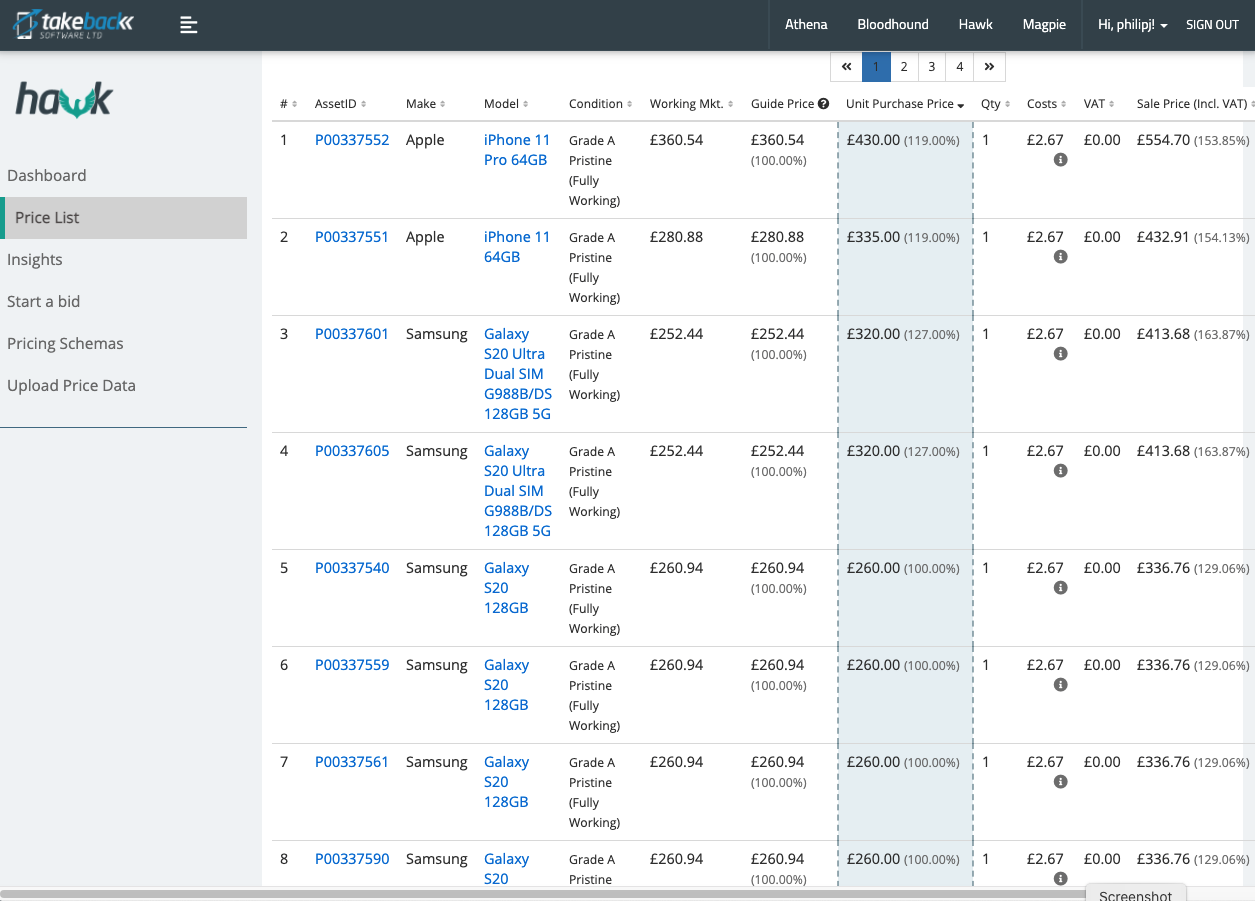
Task: Open Athena in top navigation
Action: tap(806, 25)
